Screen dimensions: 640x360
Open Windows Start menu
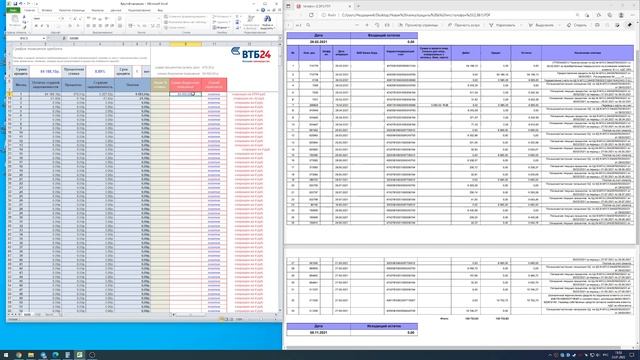(x=6, y=355)
